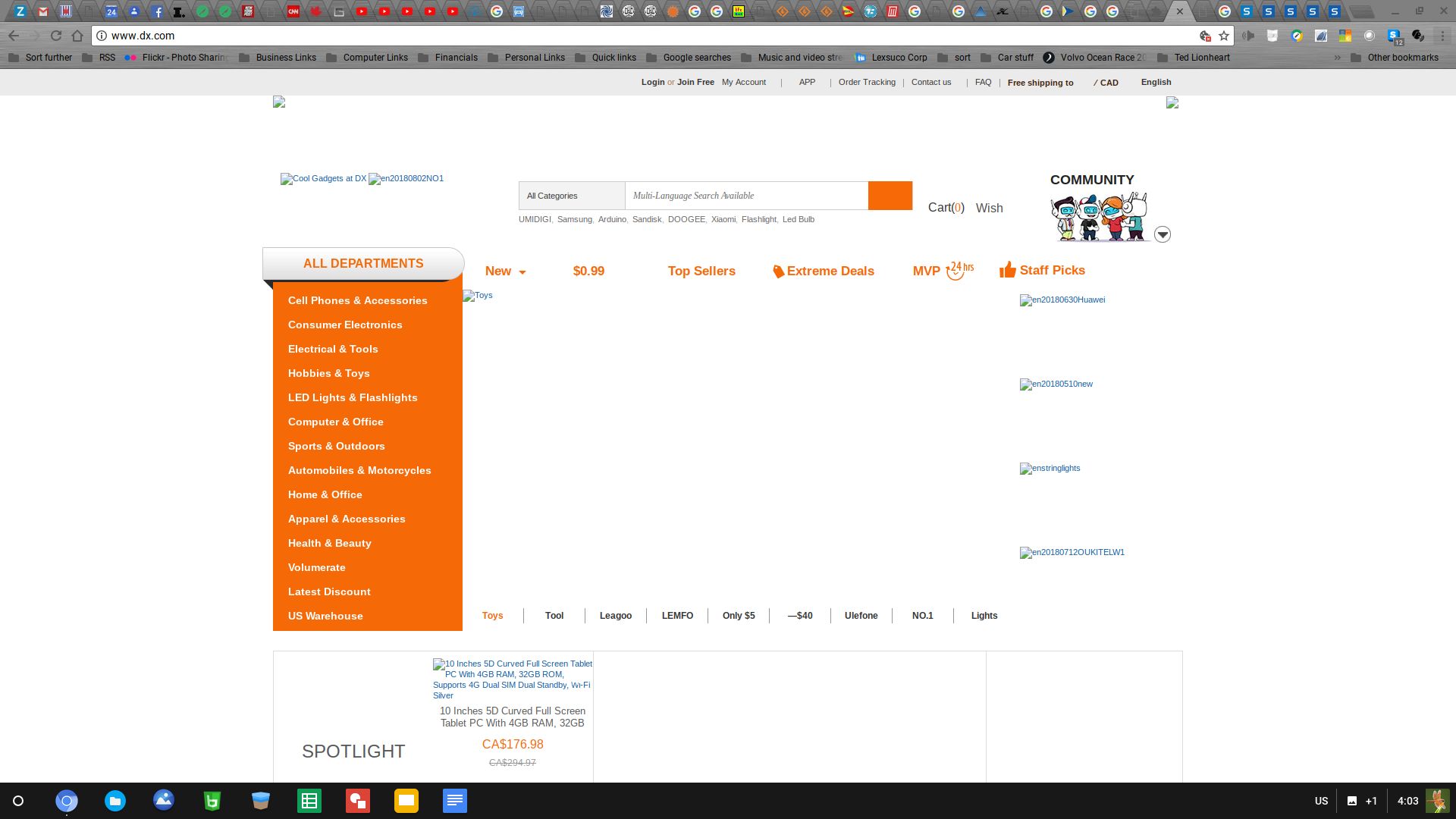
Task: Open the Free shipping to selector
Action: [x=1040, y=83]
